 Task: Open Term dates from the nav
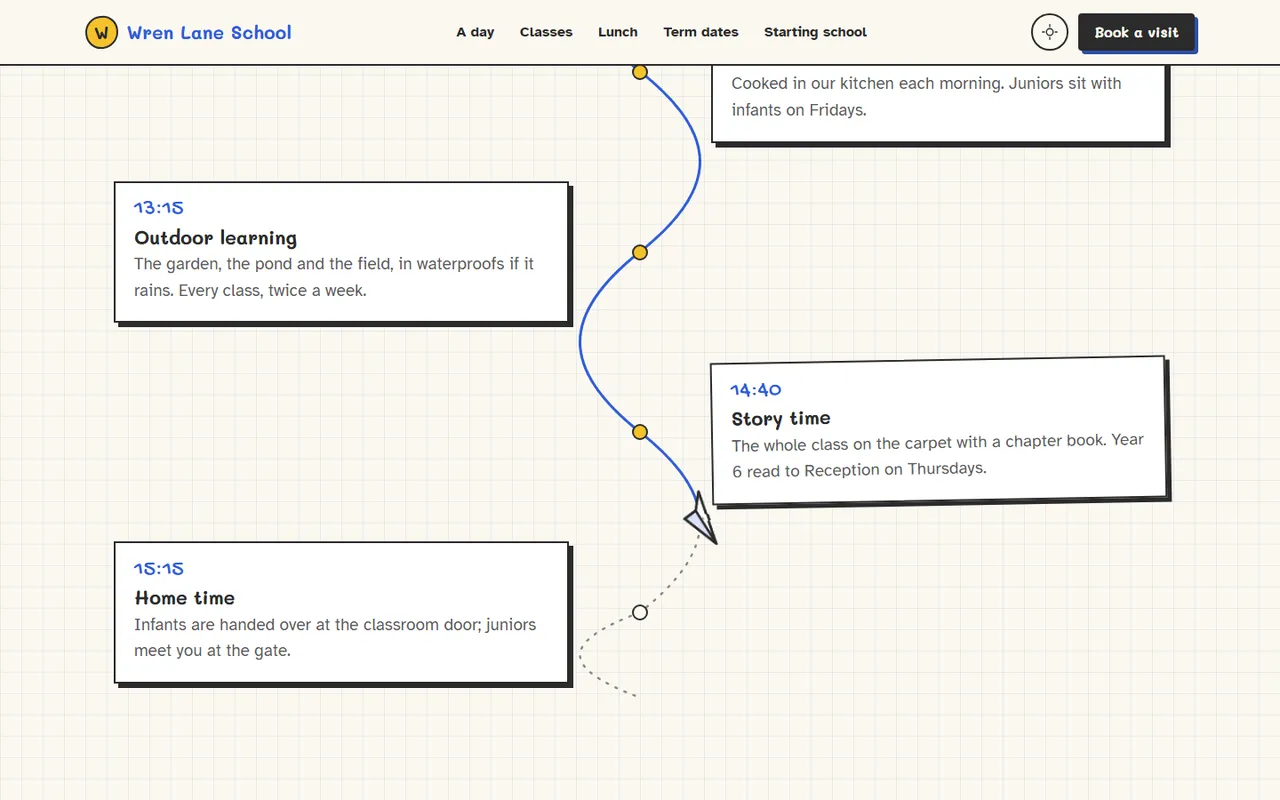(x=701, y=32)
